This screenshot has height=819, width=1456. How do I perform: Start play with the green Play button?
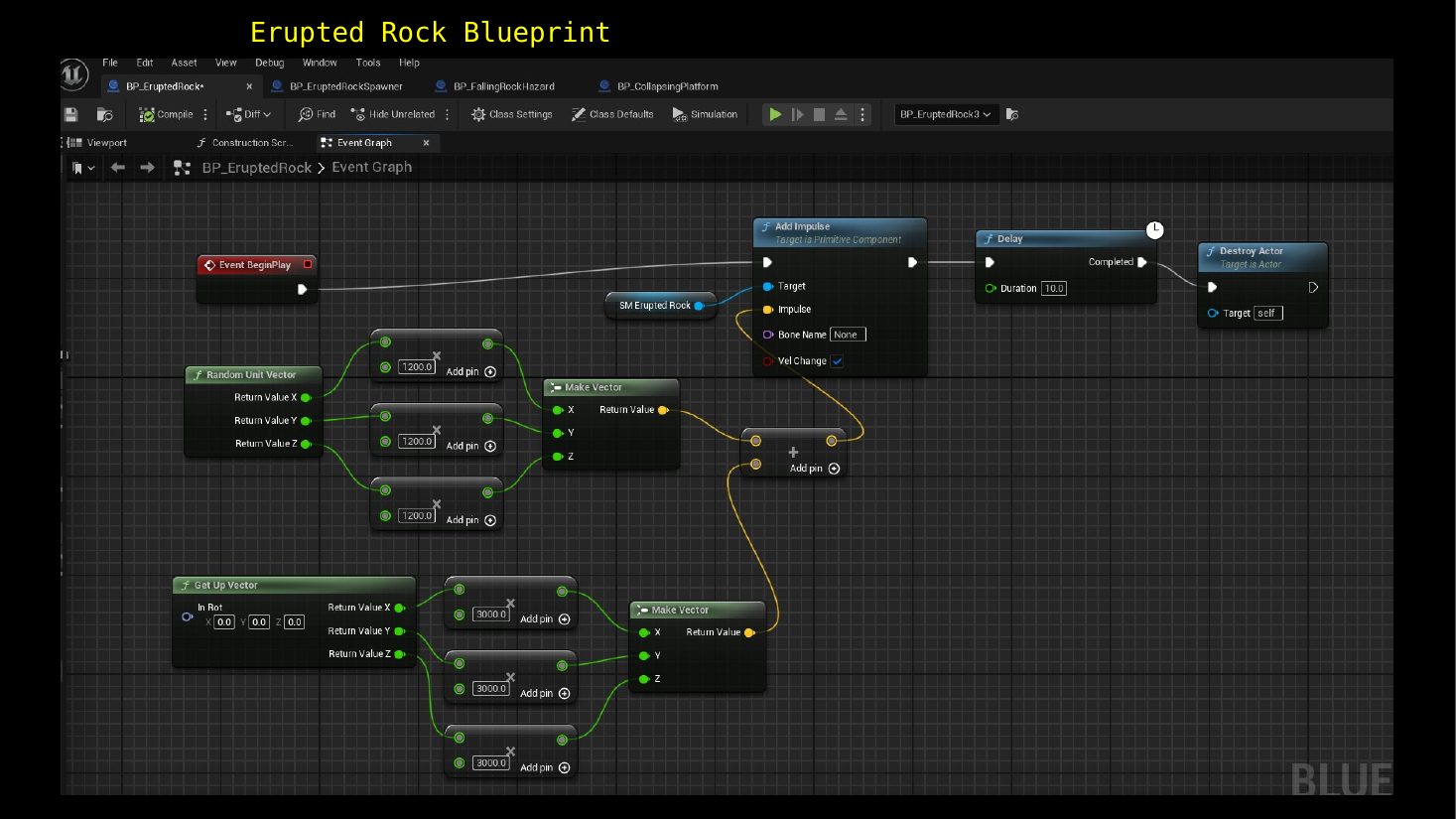(x=775, y=114)
